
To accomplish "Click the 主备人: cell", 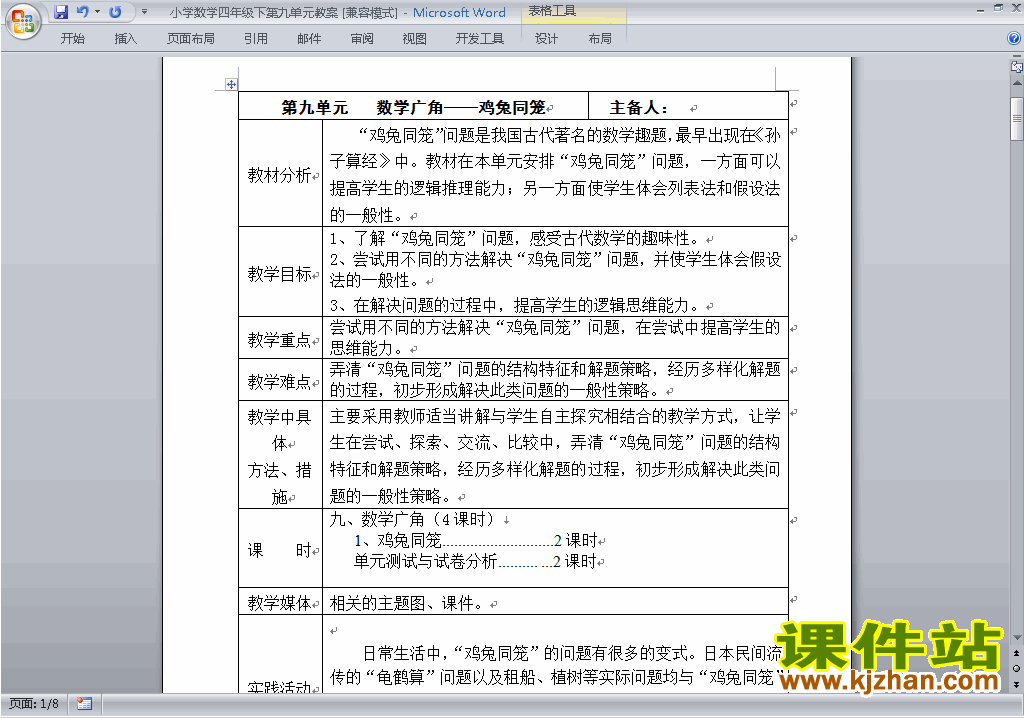I will coord(688,106).
